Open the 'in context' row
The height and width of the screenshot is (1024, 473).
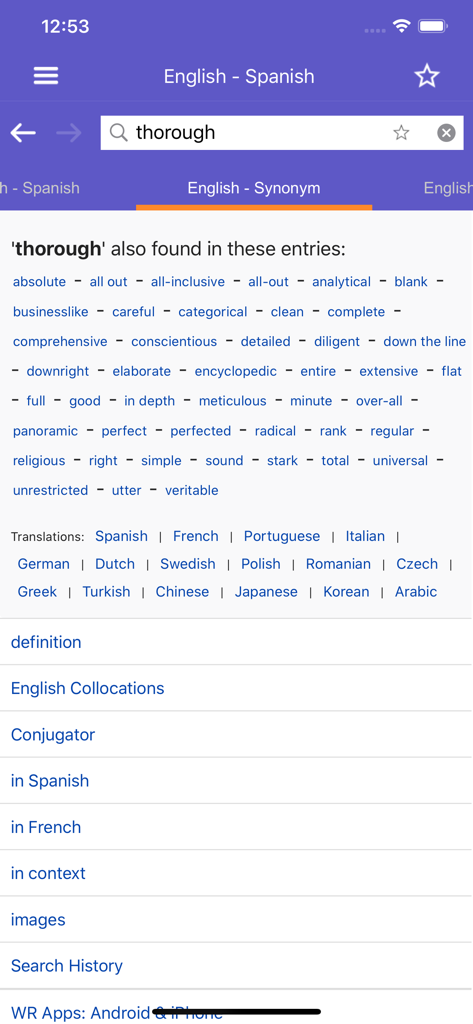pos(236,873)
